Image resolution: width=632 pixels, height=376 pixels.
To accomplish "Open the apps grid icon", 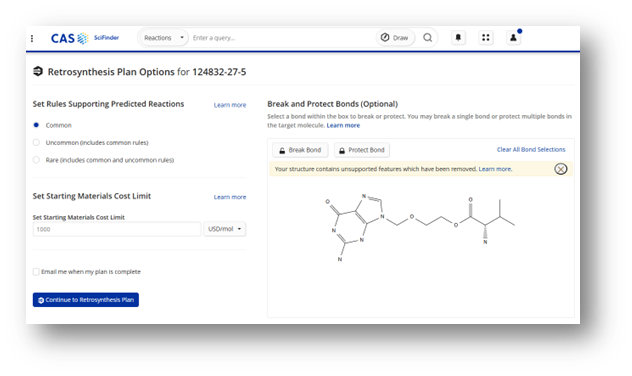I will pyautogui.click(x=486, y=37).
